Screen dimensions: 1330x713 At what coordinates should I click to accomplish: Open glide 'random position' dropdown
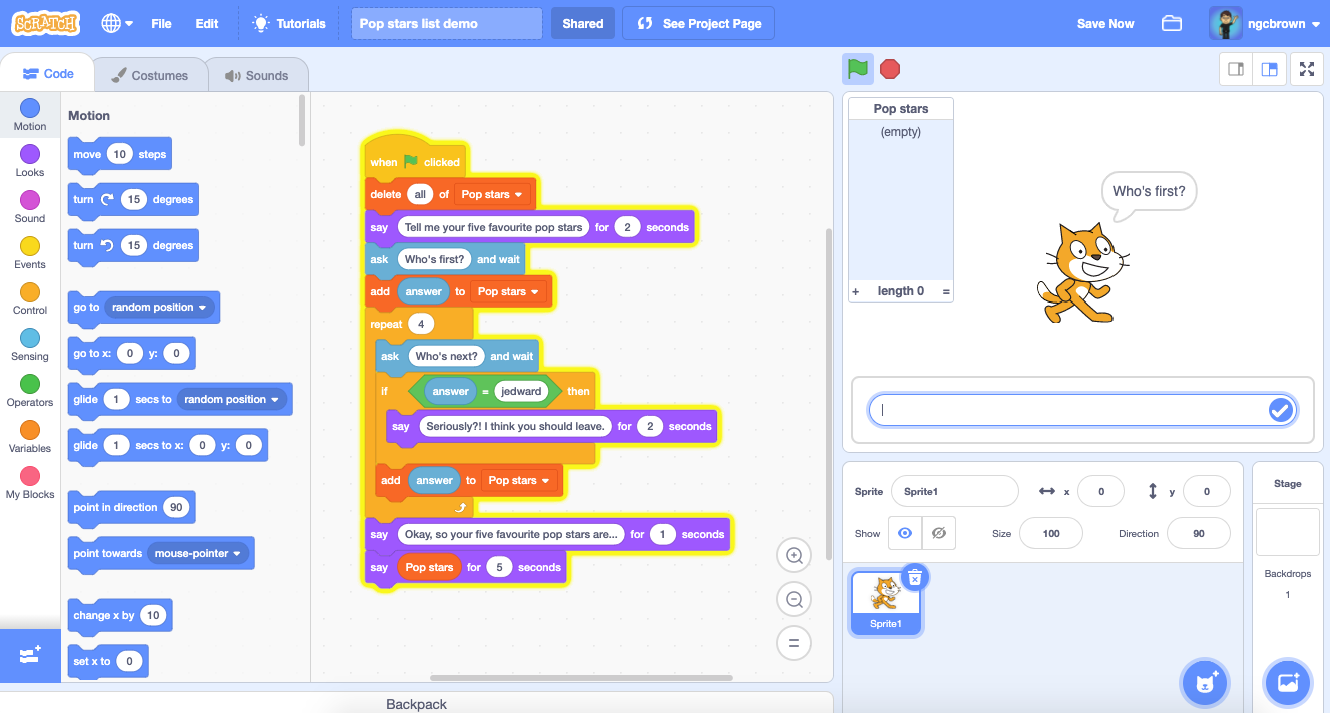coord(232,399)
